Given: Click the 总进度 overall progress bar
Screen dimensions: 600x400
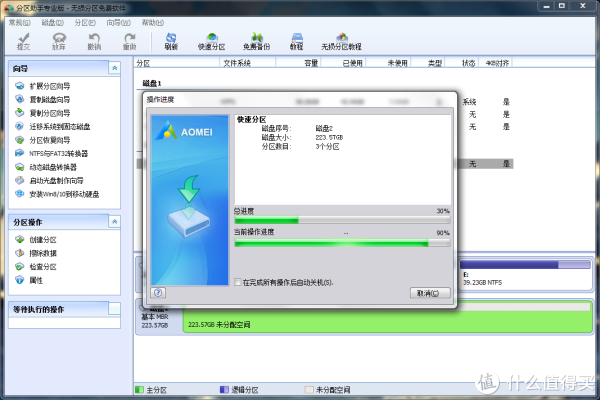Looking at the screenshot, I should 342,220.
